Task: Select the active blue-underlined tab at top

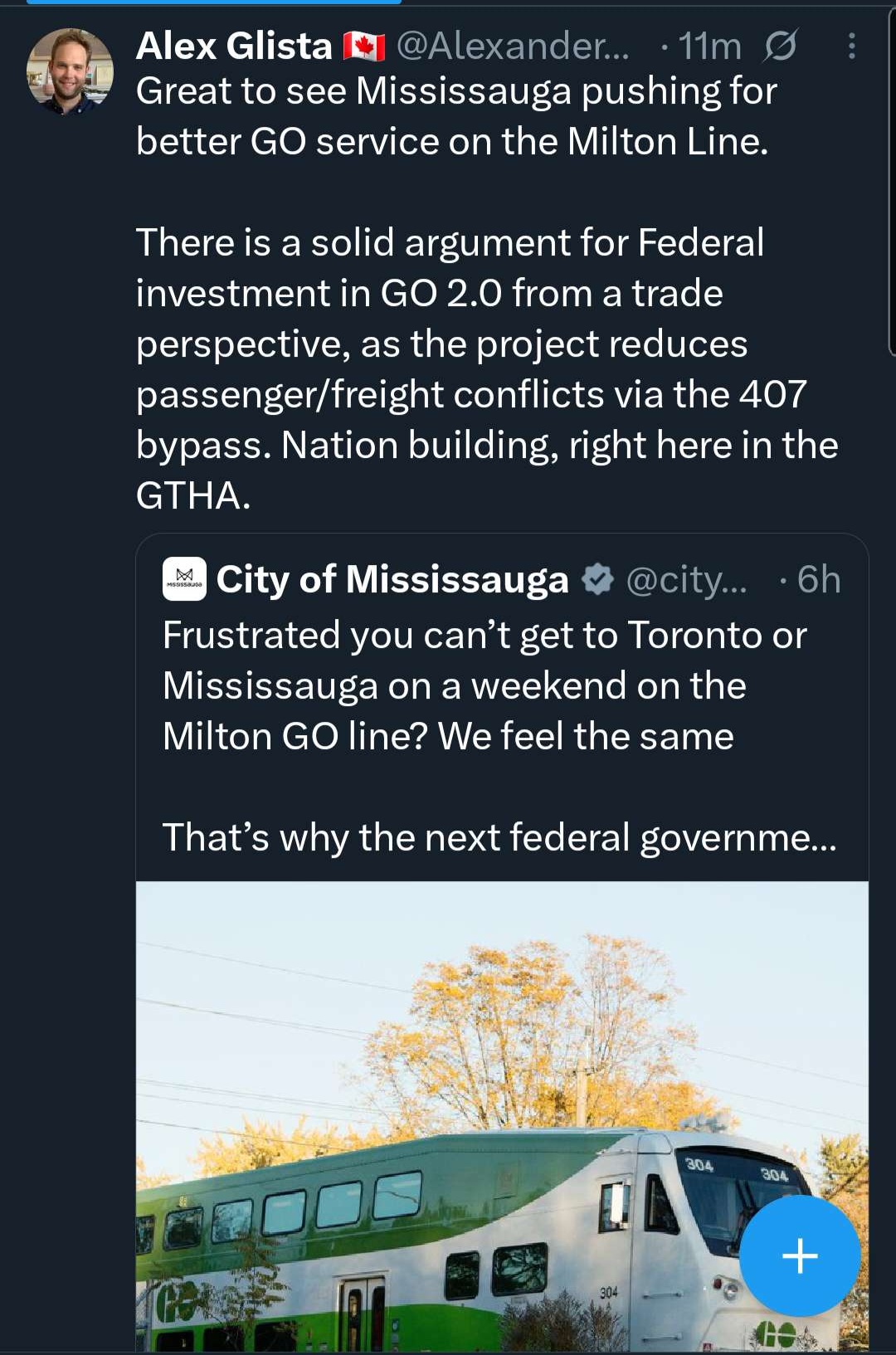Action: pyautogui.click(x=214, y=2)
